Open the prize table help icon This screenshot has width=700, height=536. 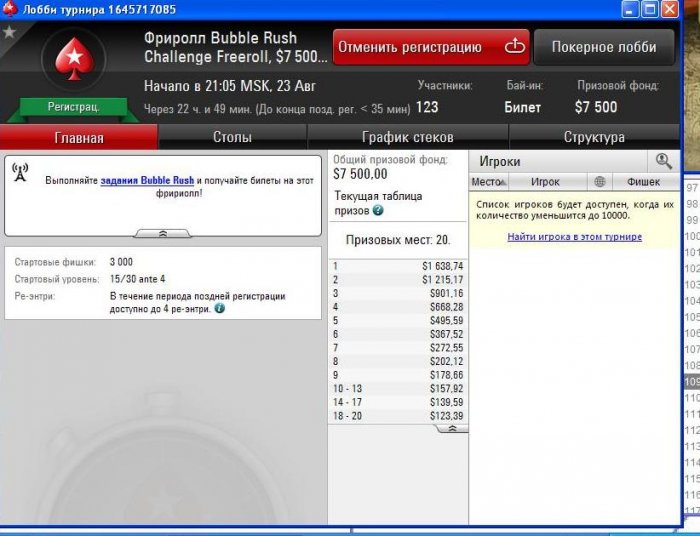click(x=378, y=210)
